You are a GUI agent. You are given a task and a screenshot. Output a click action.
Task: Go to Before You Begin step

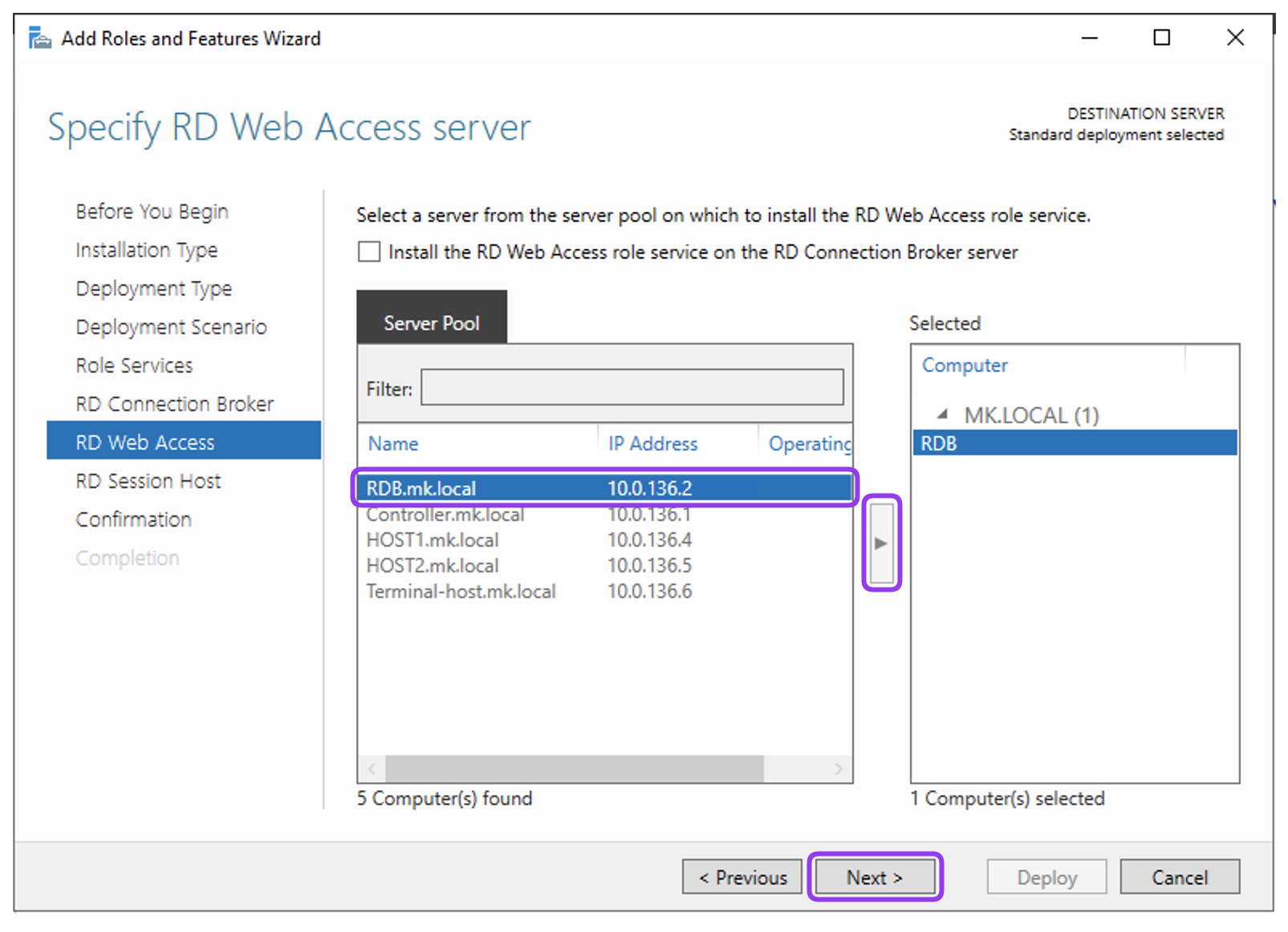pyautogui.click(x=152, y=211)
